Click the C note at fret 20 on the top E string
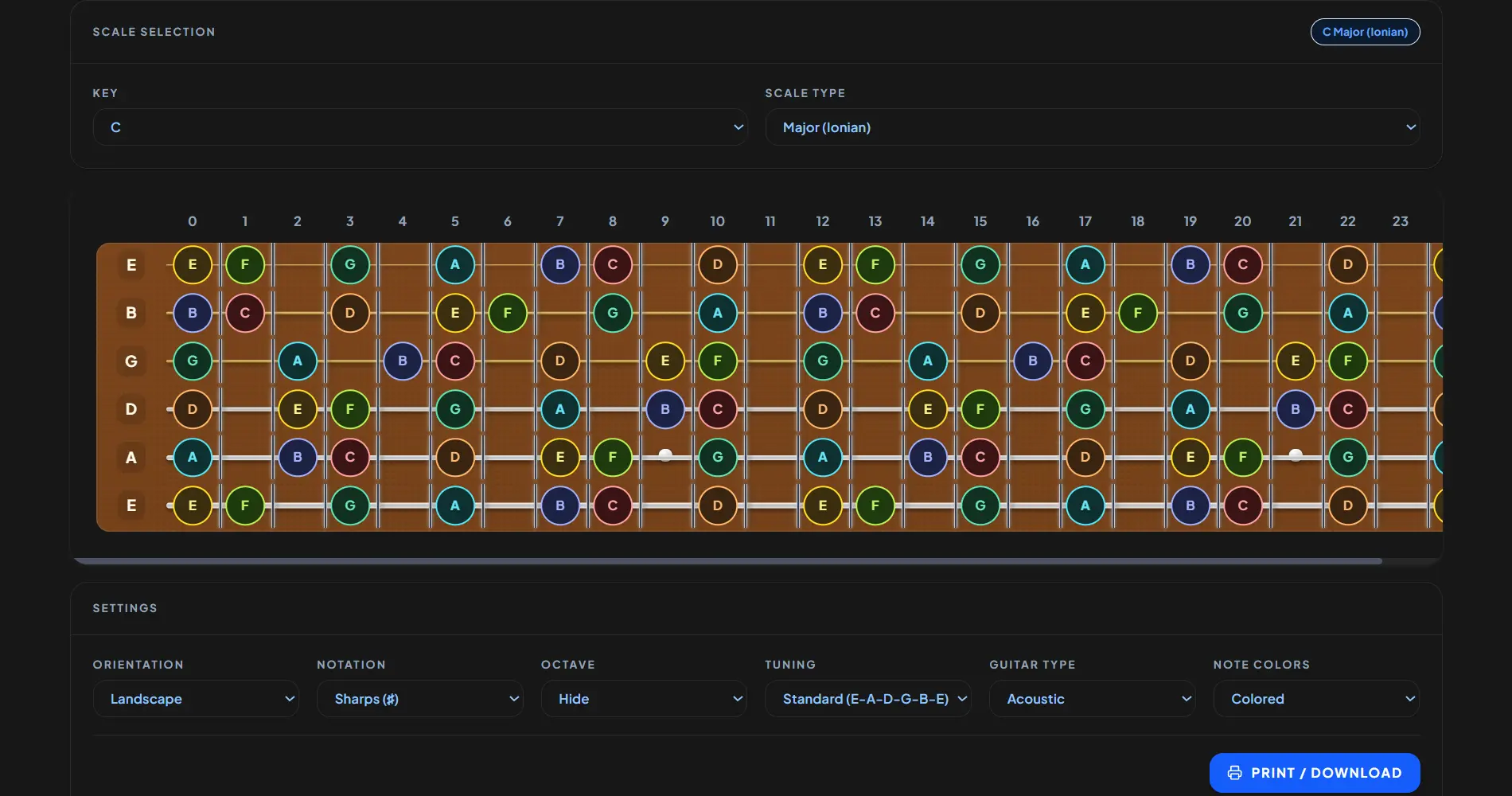The width and height of the screenshot is (1512, 796). (1243, 265)
